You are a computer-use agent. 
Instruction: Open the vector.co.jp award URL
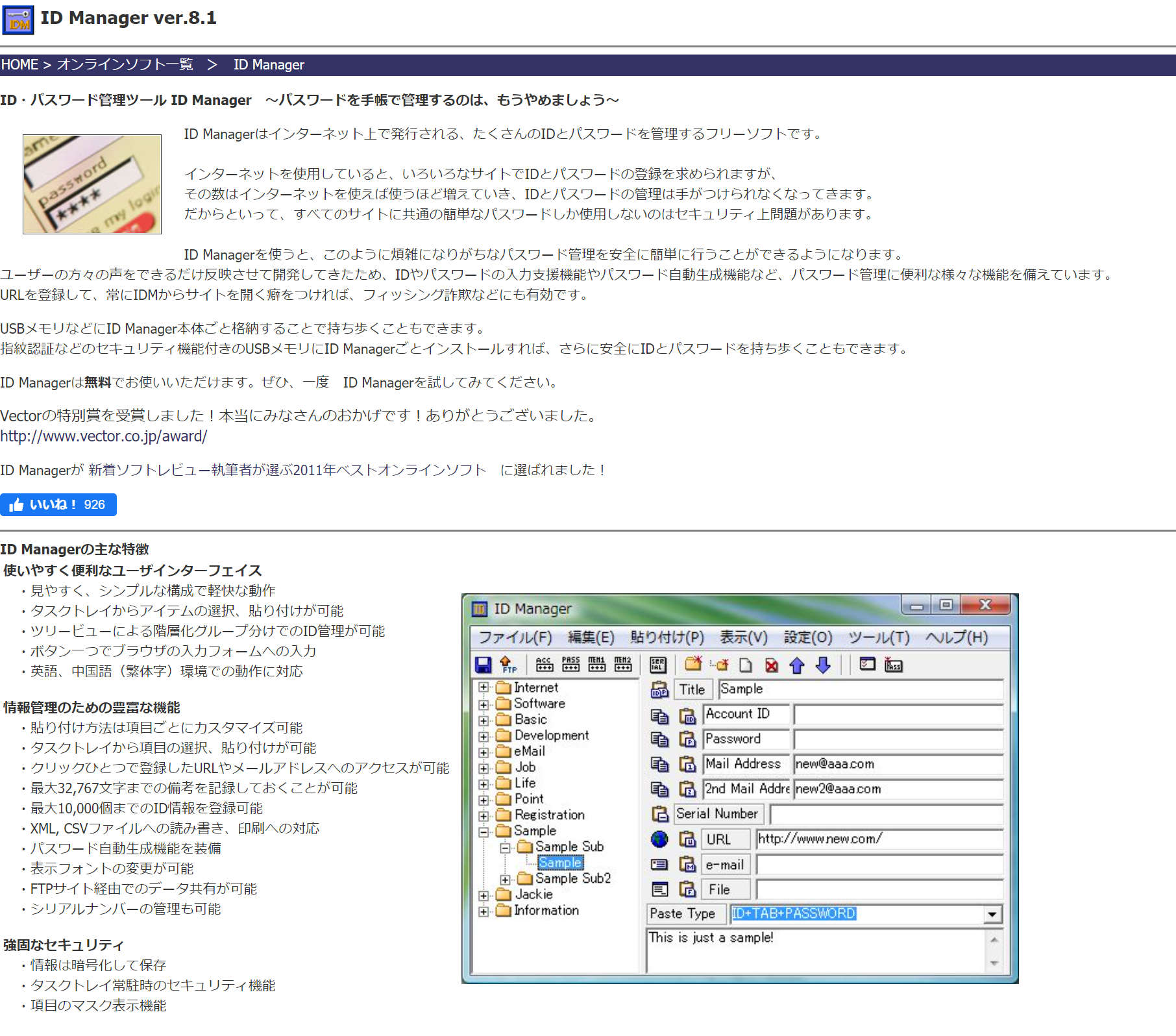point(104,436)
